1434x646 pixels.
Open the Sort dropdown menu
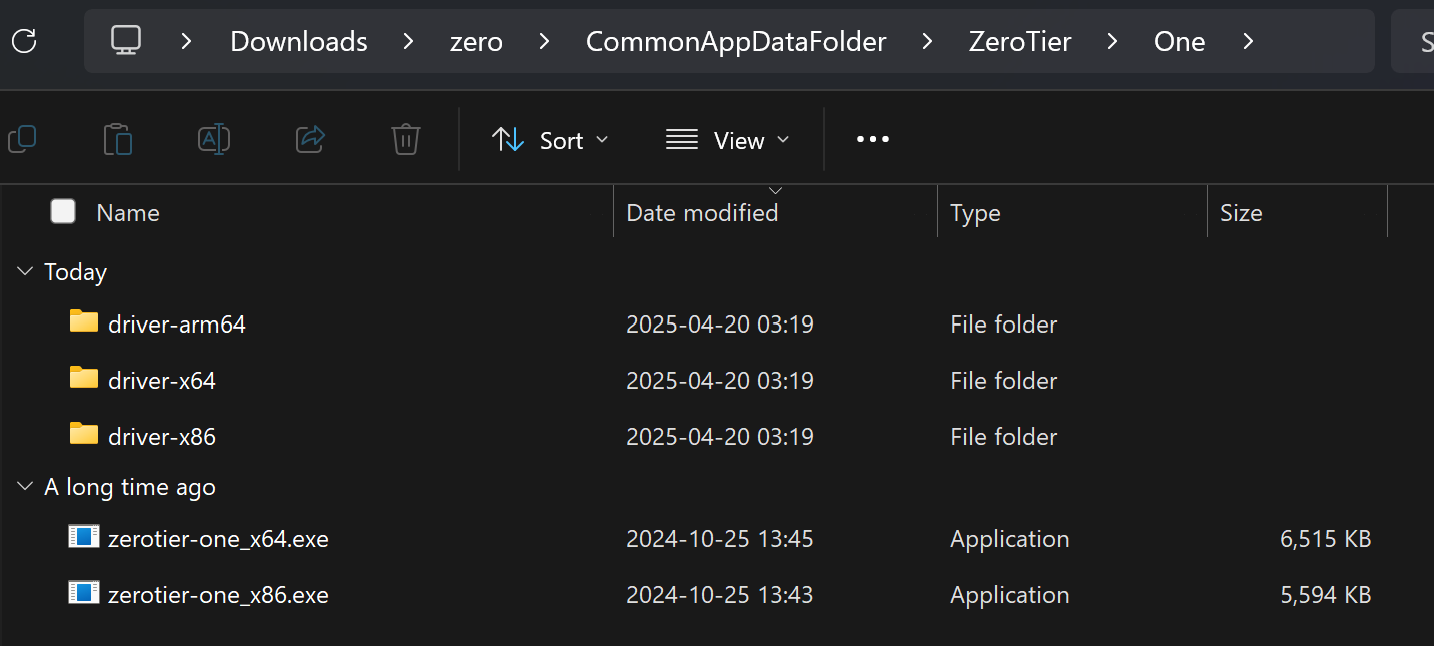[550, 140]
